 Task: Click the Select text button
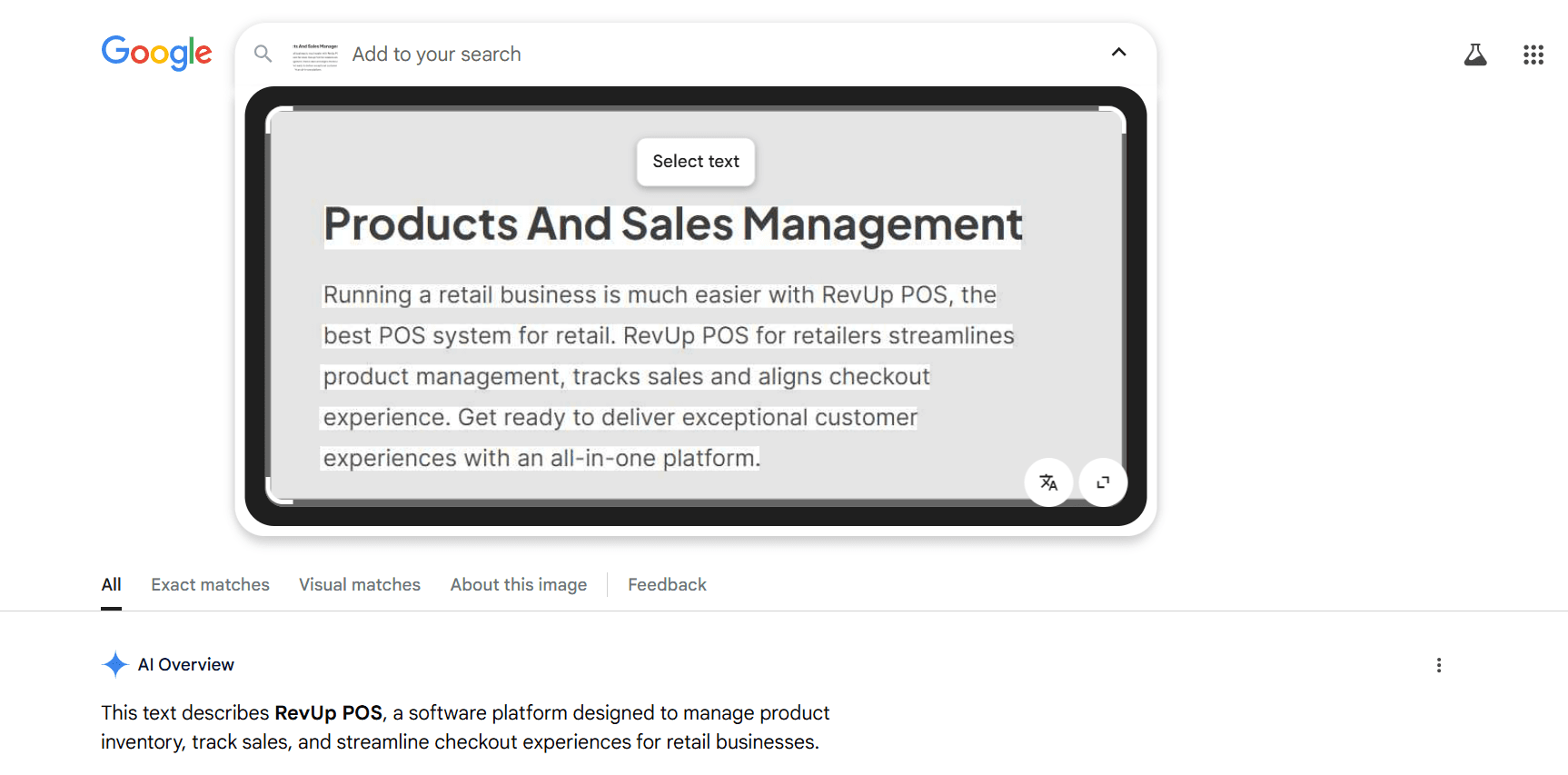click(696, 162)
